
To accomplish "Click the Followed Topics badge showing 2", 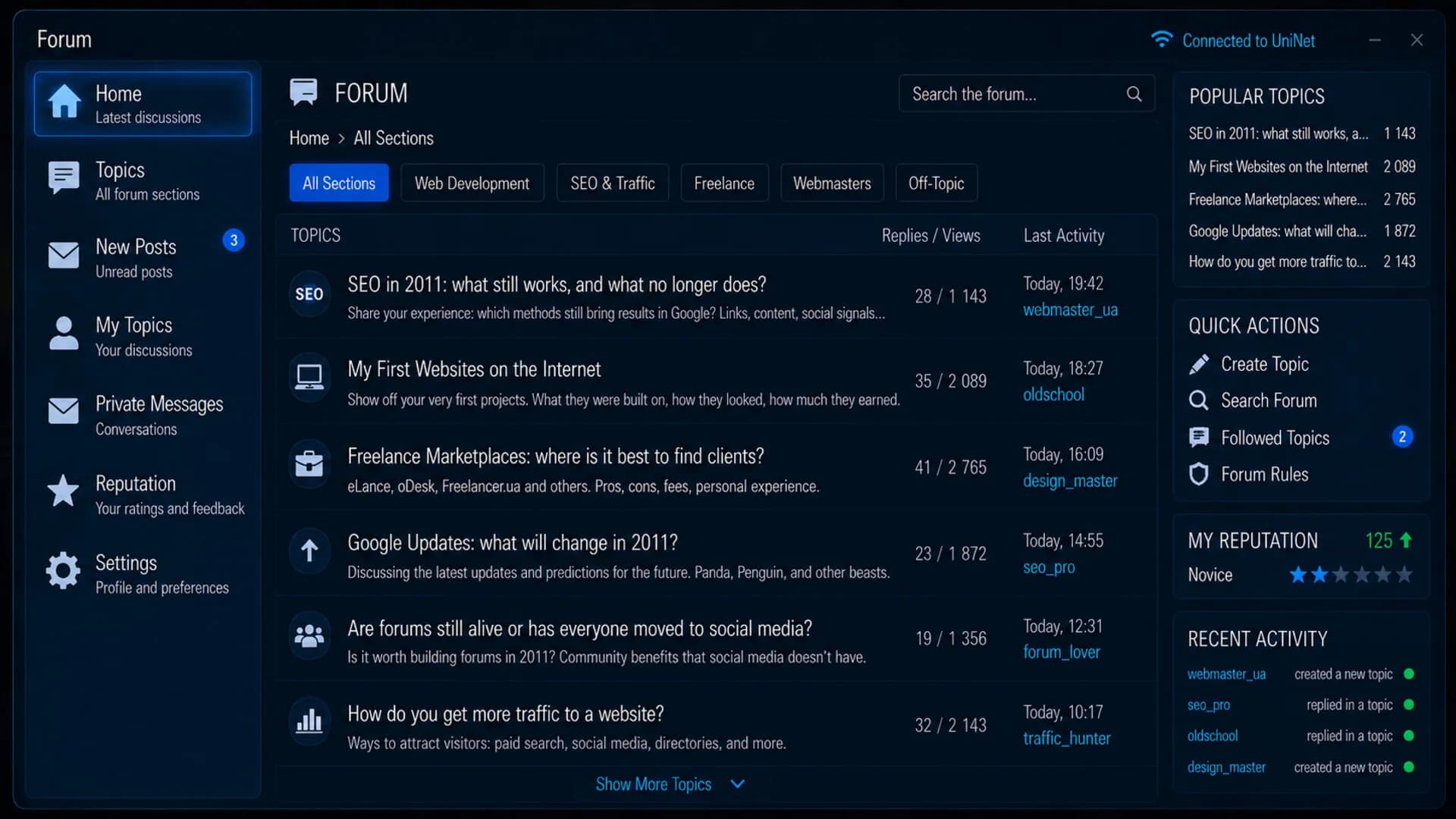I will coord(1402,437).
